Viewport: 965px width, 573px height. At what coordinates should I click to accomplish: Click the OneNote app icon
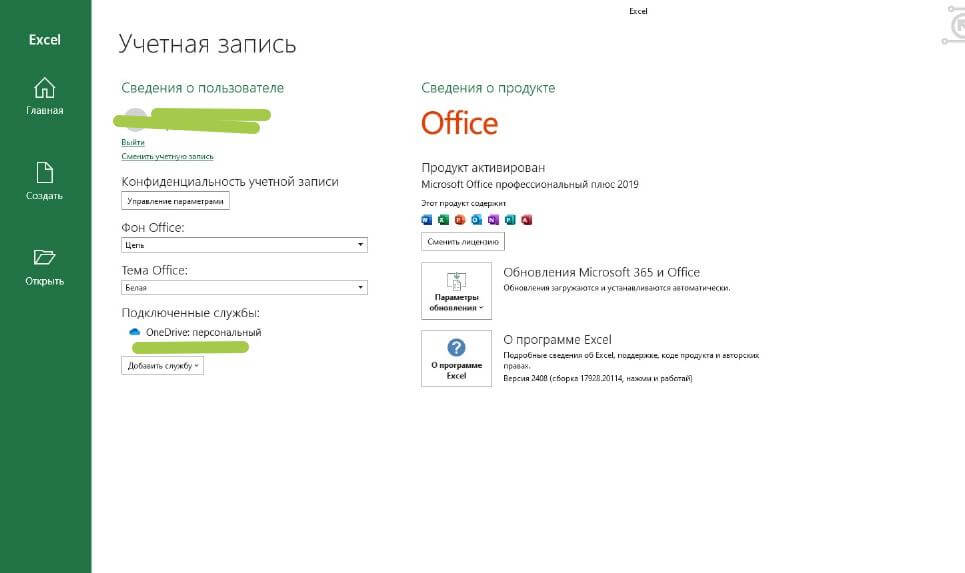coord(493,220)
